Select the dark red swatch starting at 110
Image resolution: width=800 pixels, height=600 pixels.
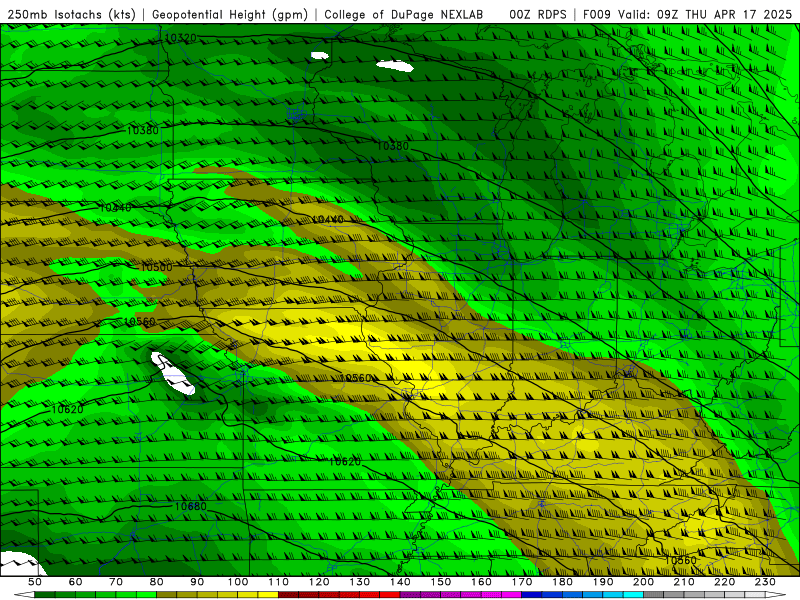[x=288, y=594]
